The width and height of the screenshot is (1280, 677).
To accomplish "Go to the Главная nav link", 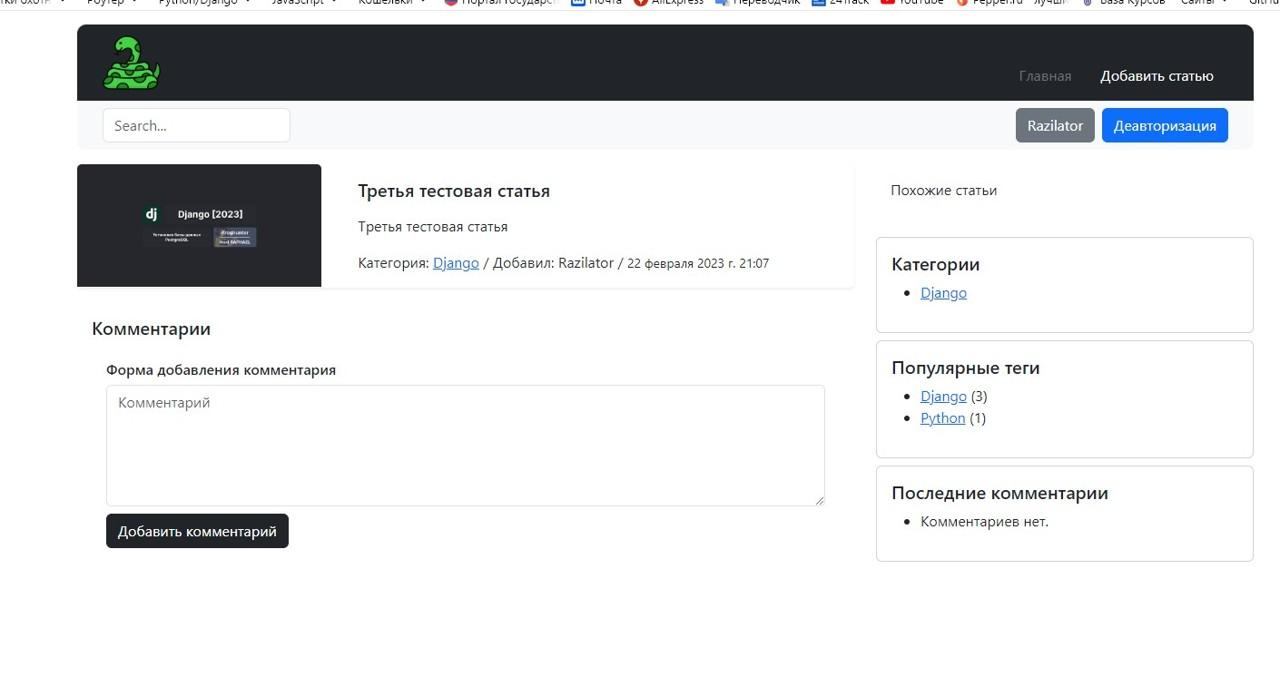I will click(1045, 76).
